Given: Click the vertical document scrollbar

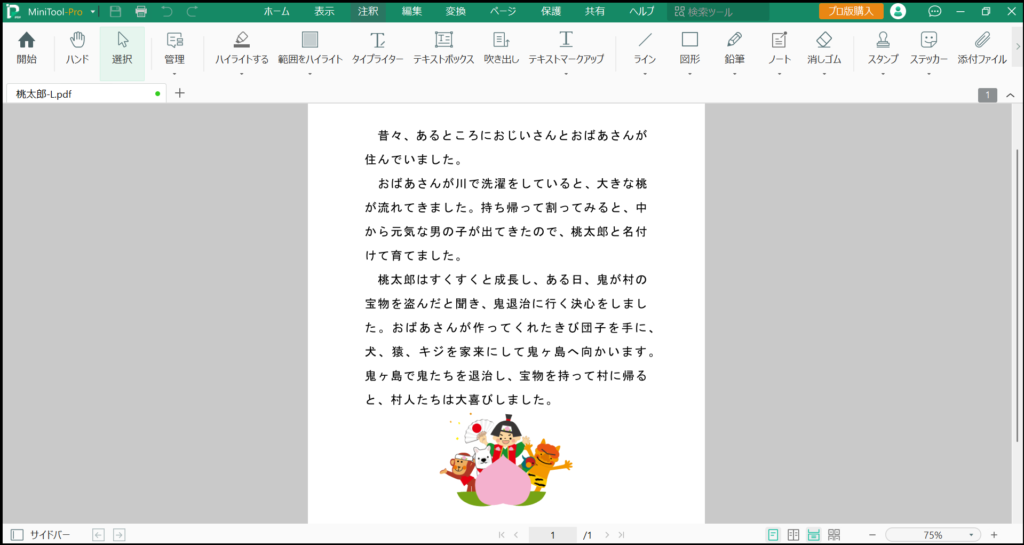Looking at the screenshot, I should (1017, 294).
